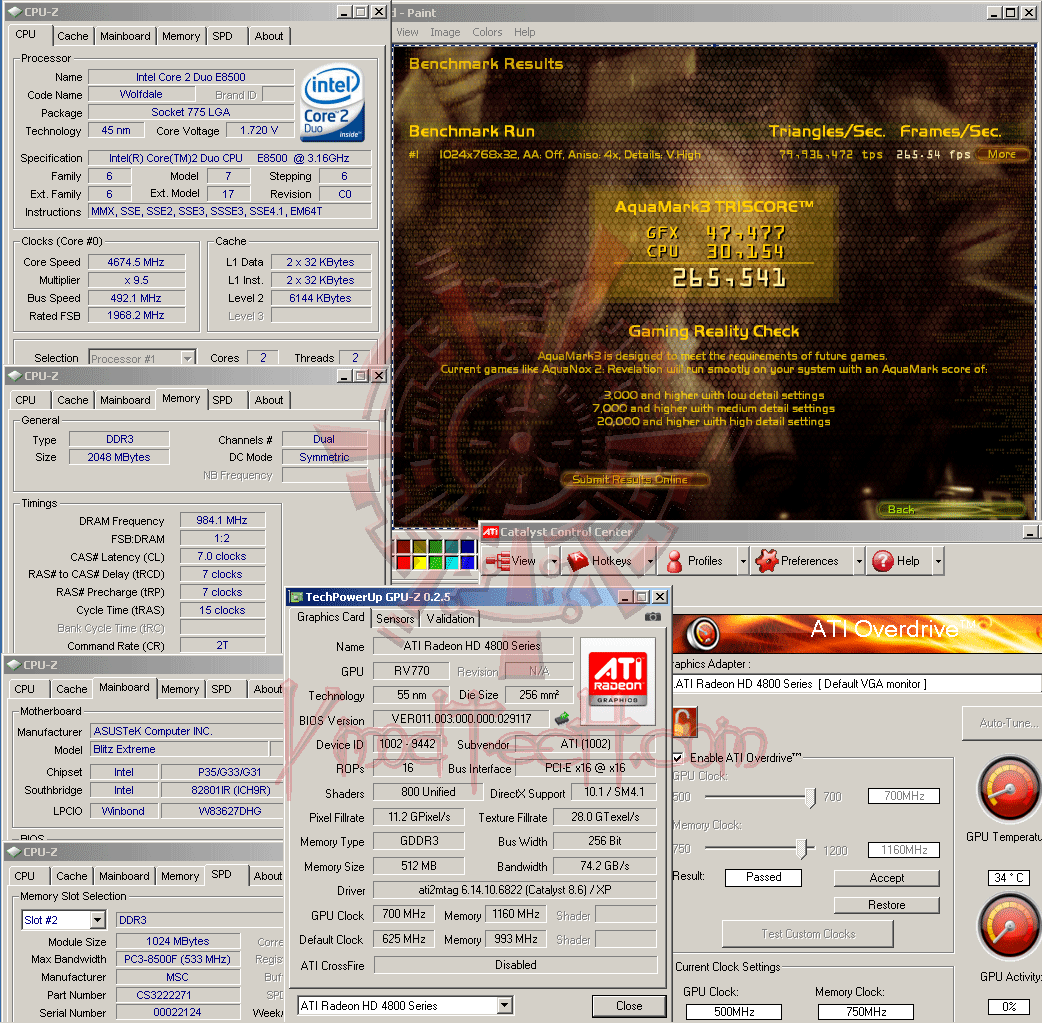Image resolution: width=1042 pixels, height=1024 pixels.
Task: Click the Test Custom Clocks button
Action: click(807, 934)
